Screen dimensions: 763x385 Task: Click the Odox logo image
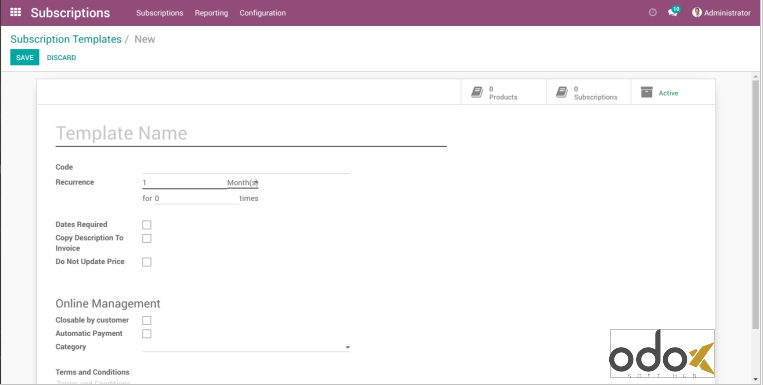pyautogui.click(x=662, y=353)
